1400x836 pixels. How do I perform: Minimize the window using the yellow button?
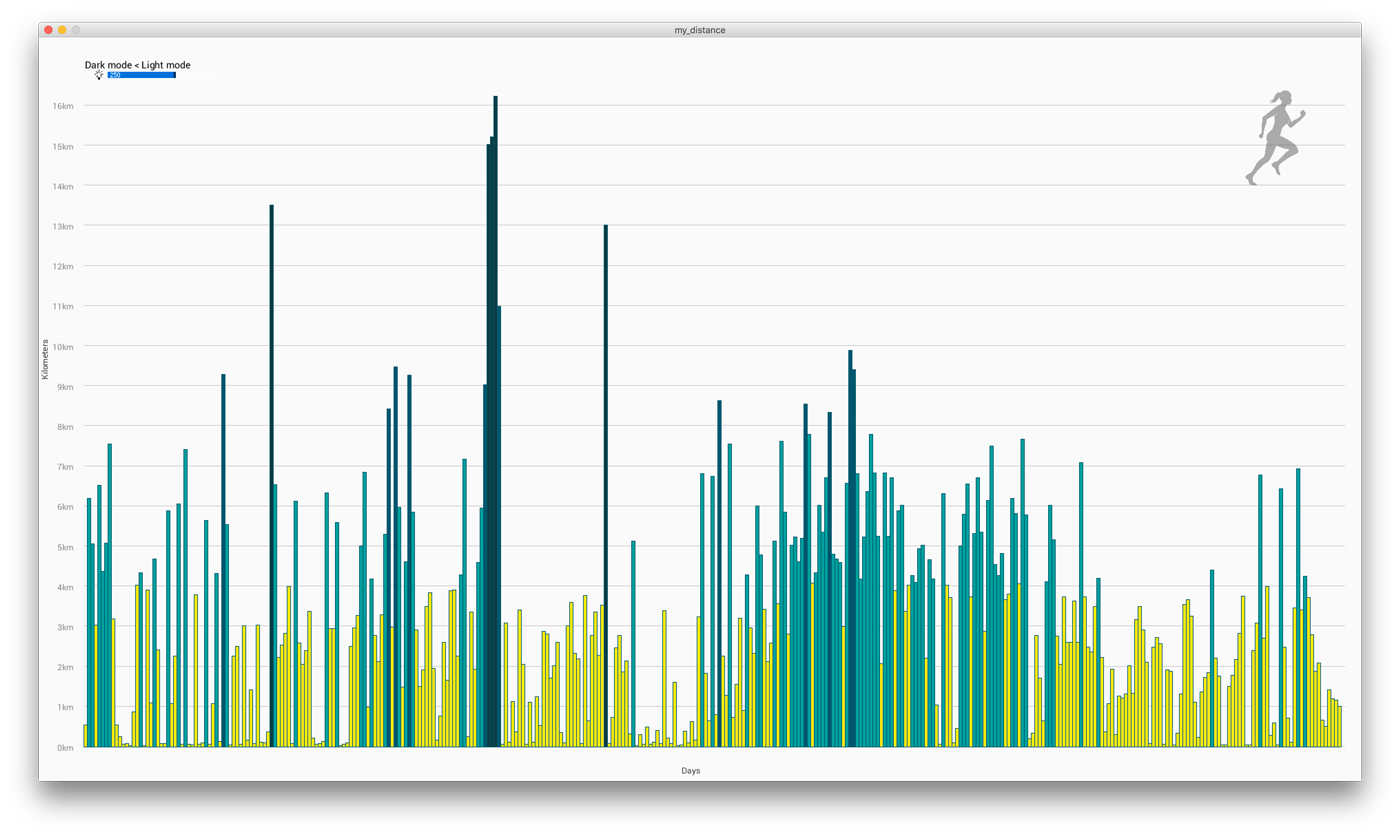[x=62, y=30]
